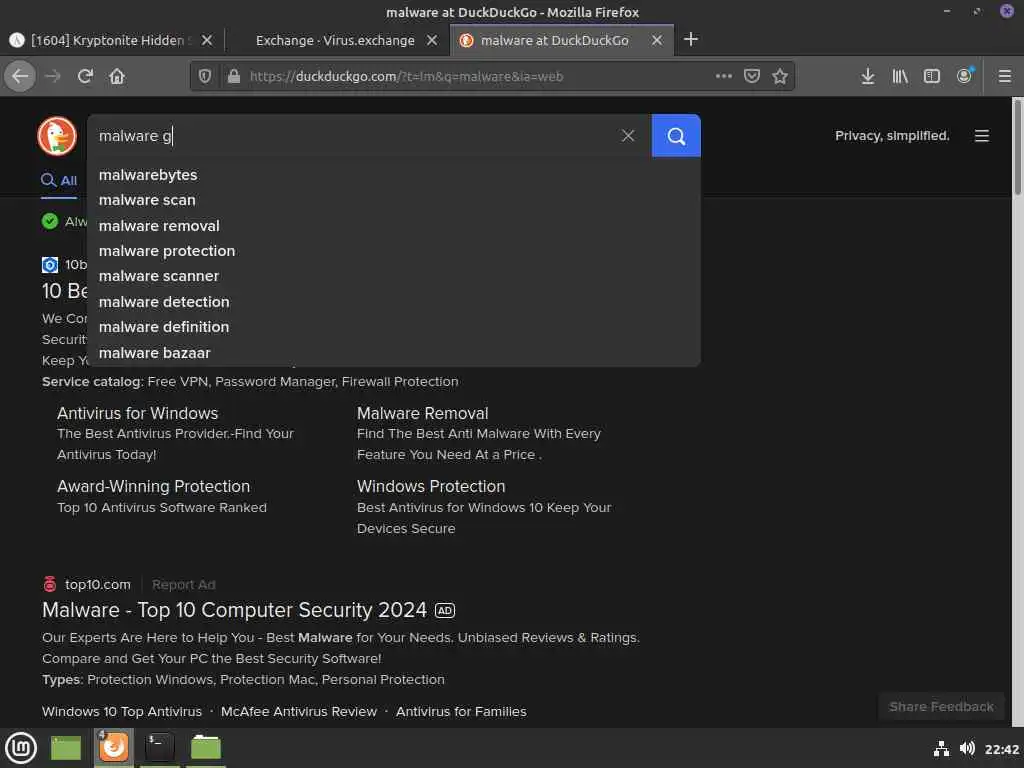
Task: Choose the malware protection suggestion
Action: pyautogui.click(x=394, y=251)
